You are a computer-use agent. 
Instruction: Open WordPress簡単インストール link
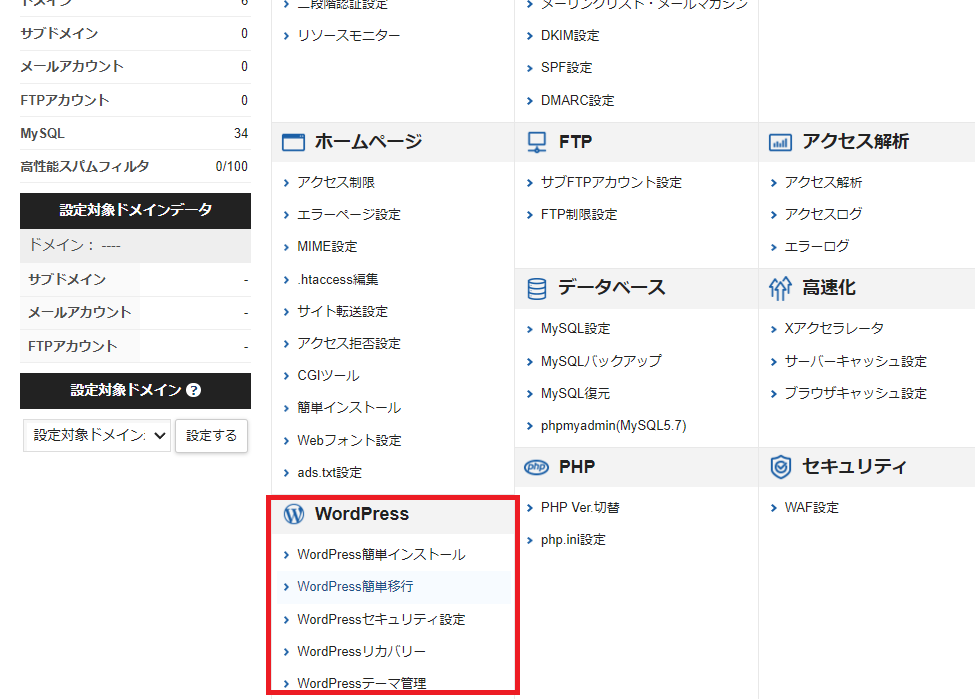click(x=380, y=555)
